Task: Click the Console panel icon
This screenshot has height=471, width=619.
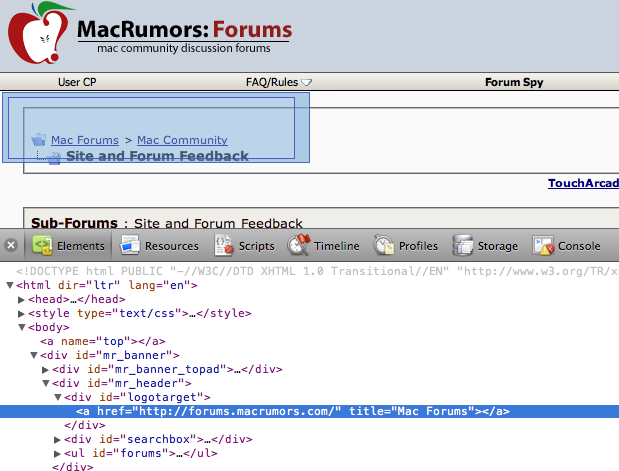Action: tap(543, 246)
